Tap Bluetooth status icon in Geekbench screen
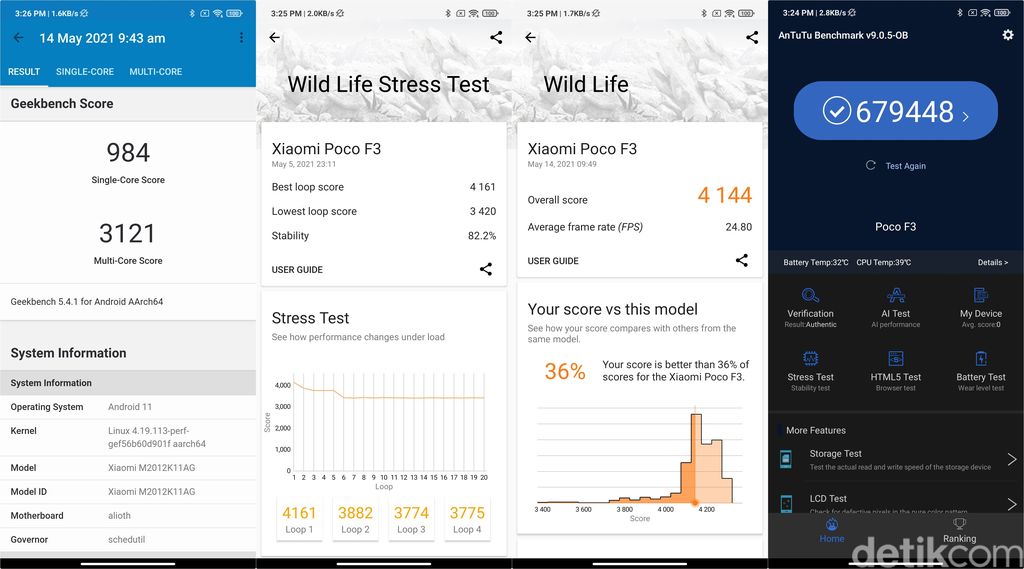The width and height of the screenshot is (1024, 569). point(192,13)
